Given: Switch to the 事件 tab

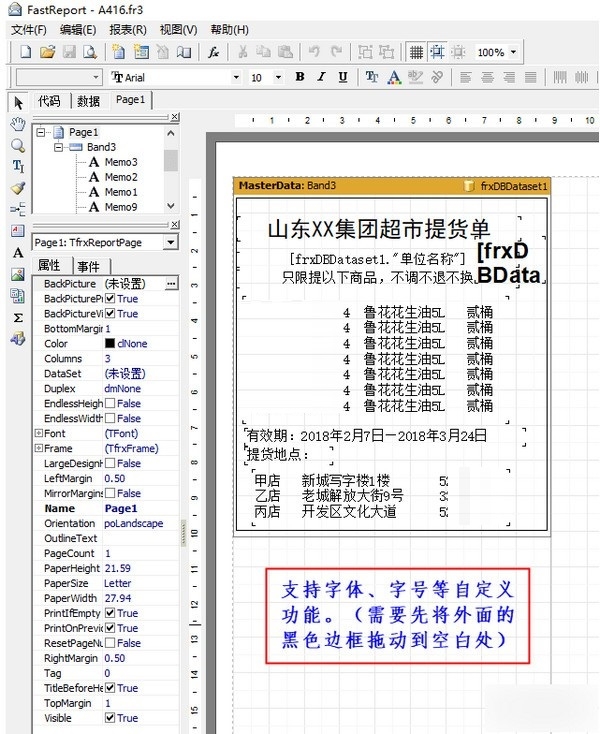Looking at the screenshot, I should point(88,266).
